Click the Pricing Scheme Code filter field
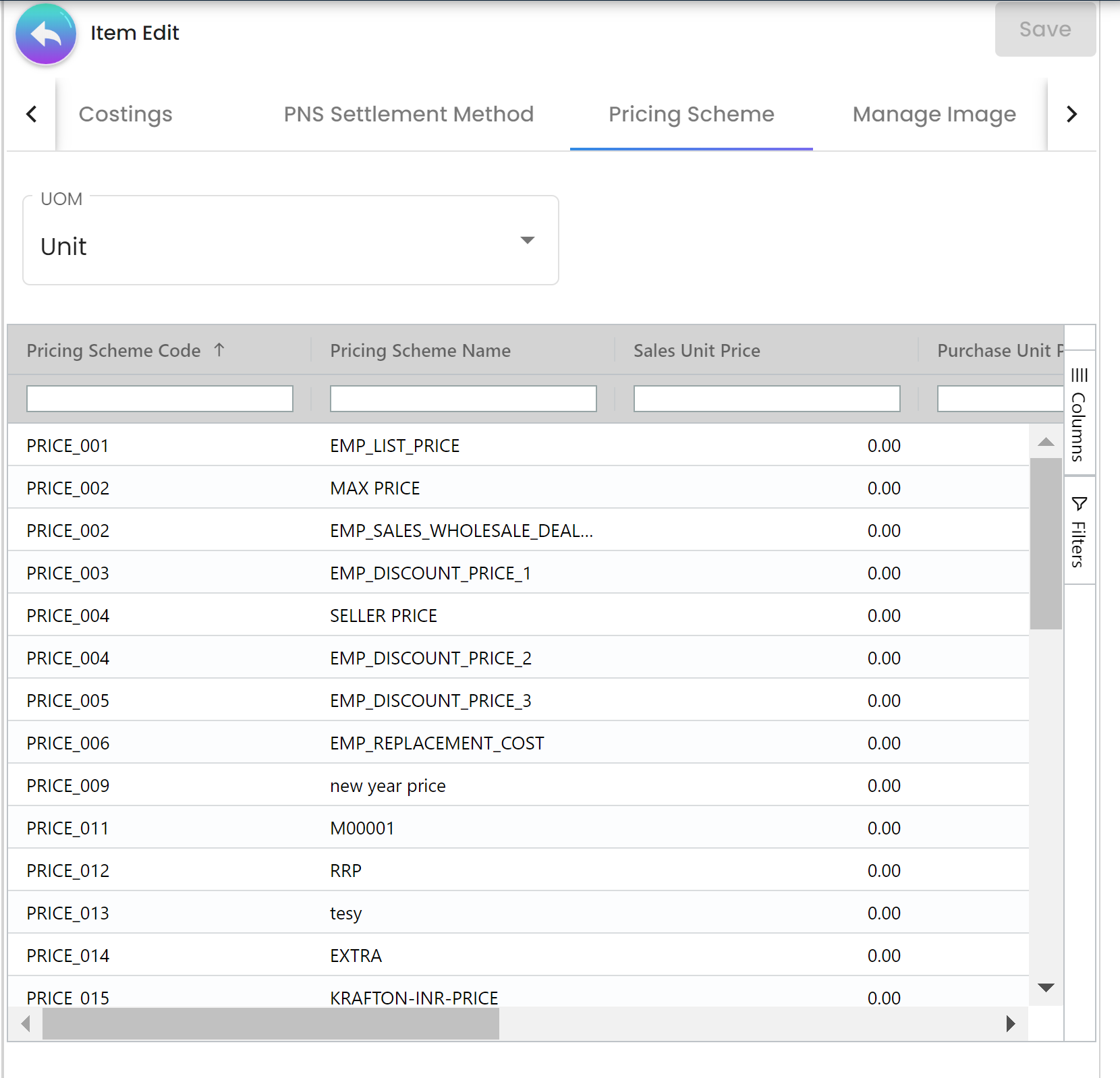This screenshot has height=1078, width=1120. 160,399
